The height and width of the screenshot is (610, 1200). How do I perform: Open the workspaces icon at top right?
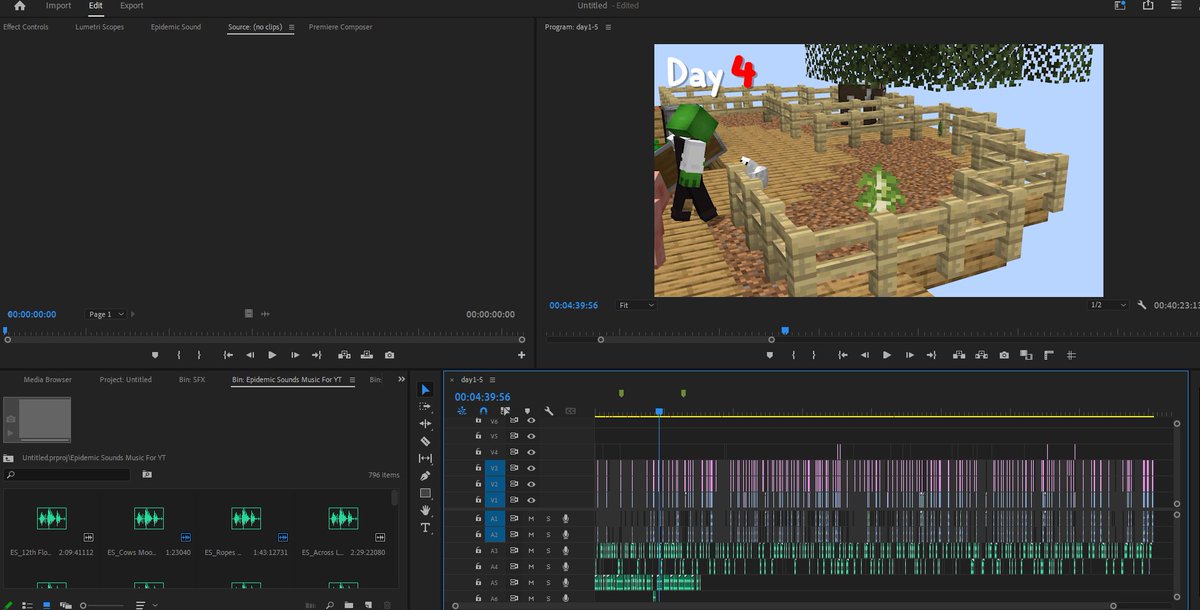click(1120, 6)
